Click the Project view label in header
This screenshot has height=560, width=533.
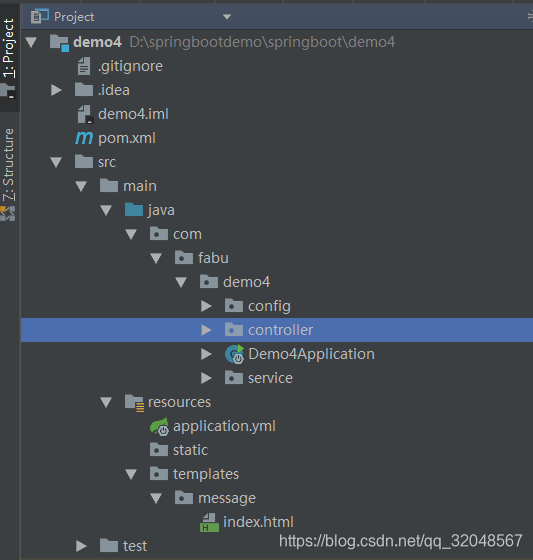74,17
